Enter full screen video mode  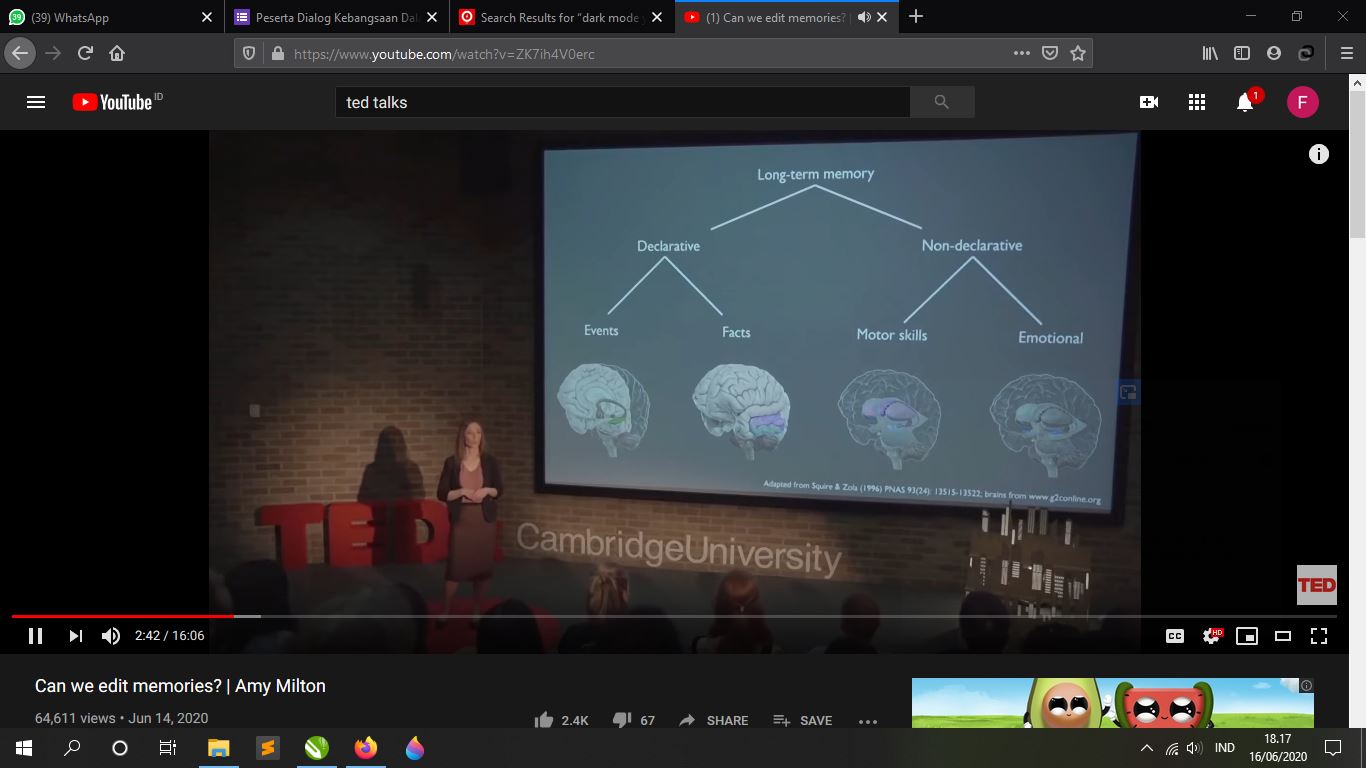tap(1319, 636)
